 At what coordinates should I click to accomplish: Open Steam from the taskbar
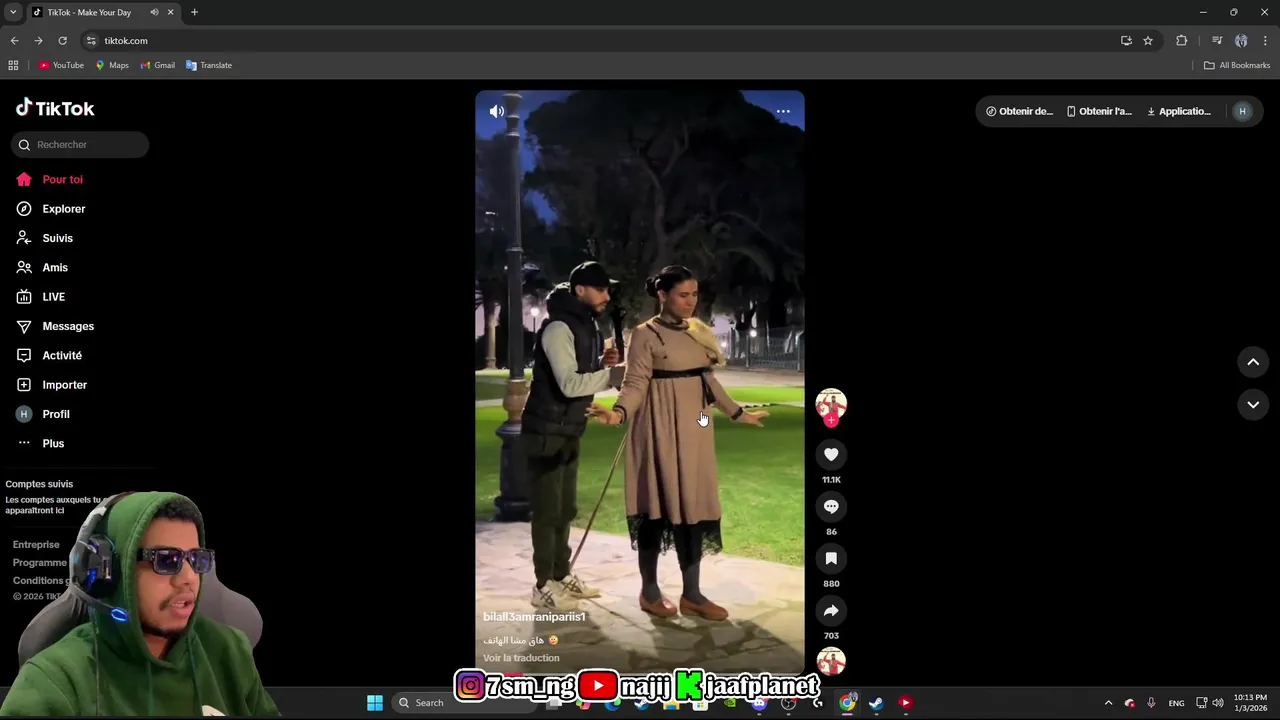click(x=876, y=702)
